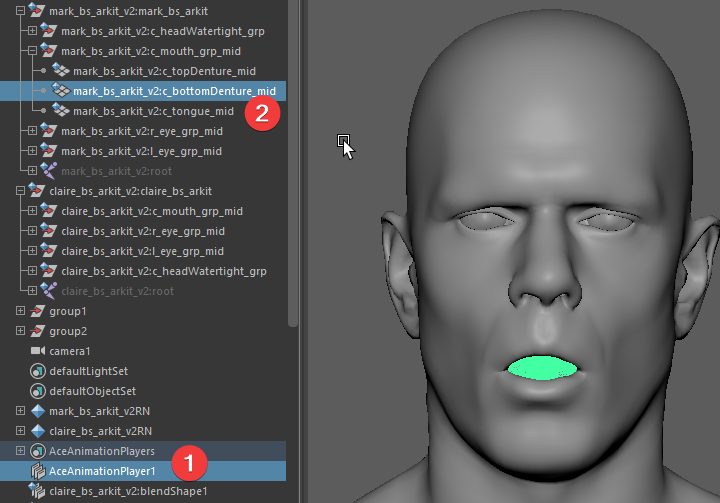
Task: Click the group2 transform icon
Action: click(38, 331)
